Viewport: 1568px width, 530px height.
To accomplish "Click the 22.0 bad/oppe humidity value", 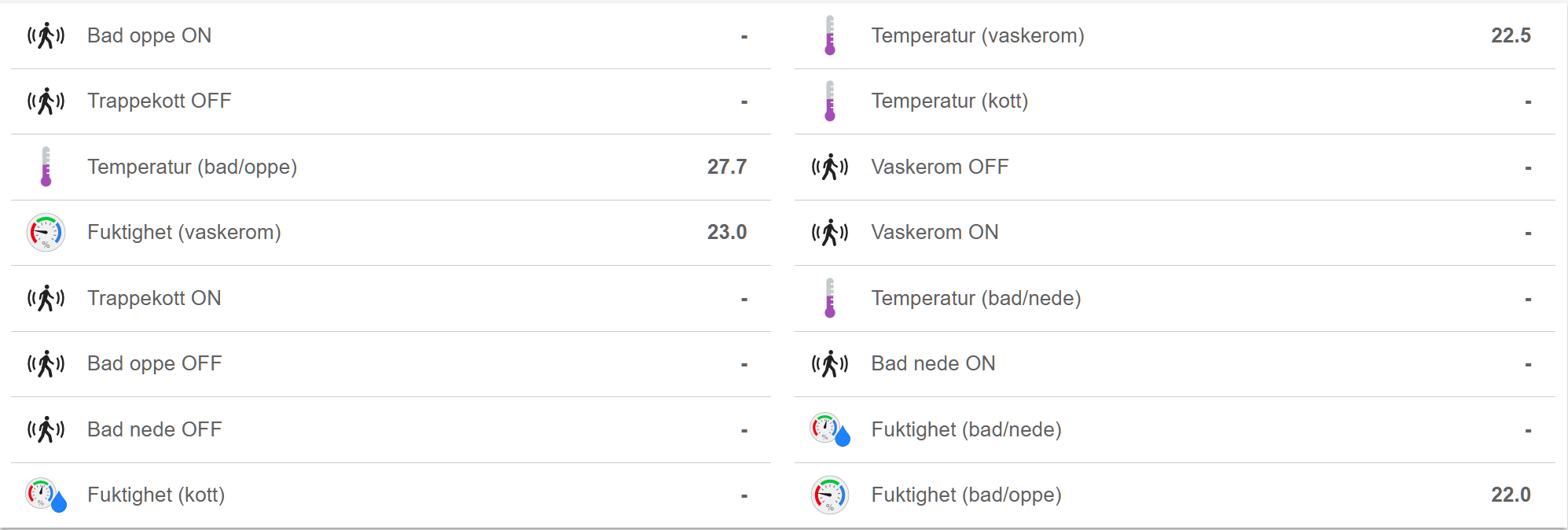I will (1511, 495).
